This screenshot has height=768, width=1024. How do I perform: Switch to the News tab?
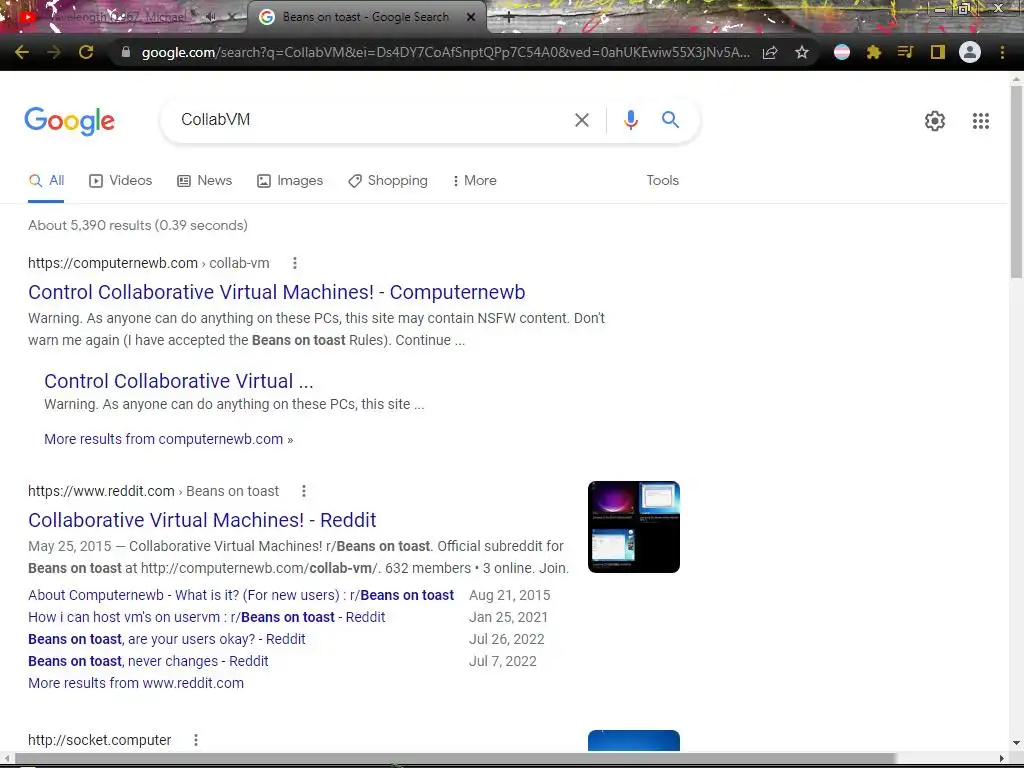pyautogui.click(x=204, y=181)
